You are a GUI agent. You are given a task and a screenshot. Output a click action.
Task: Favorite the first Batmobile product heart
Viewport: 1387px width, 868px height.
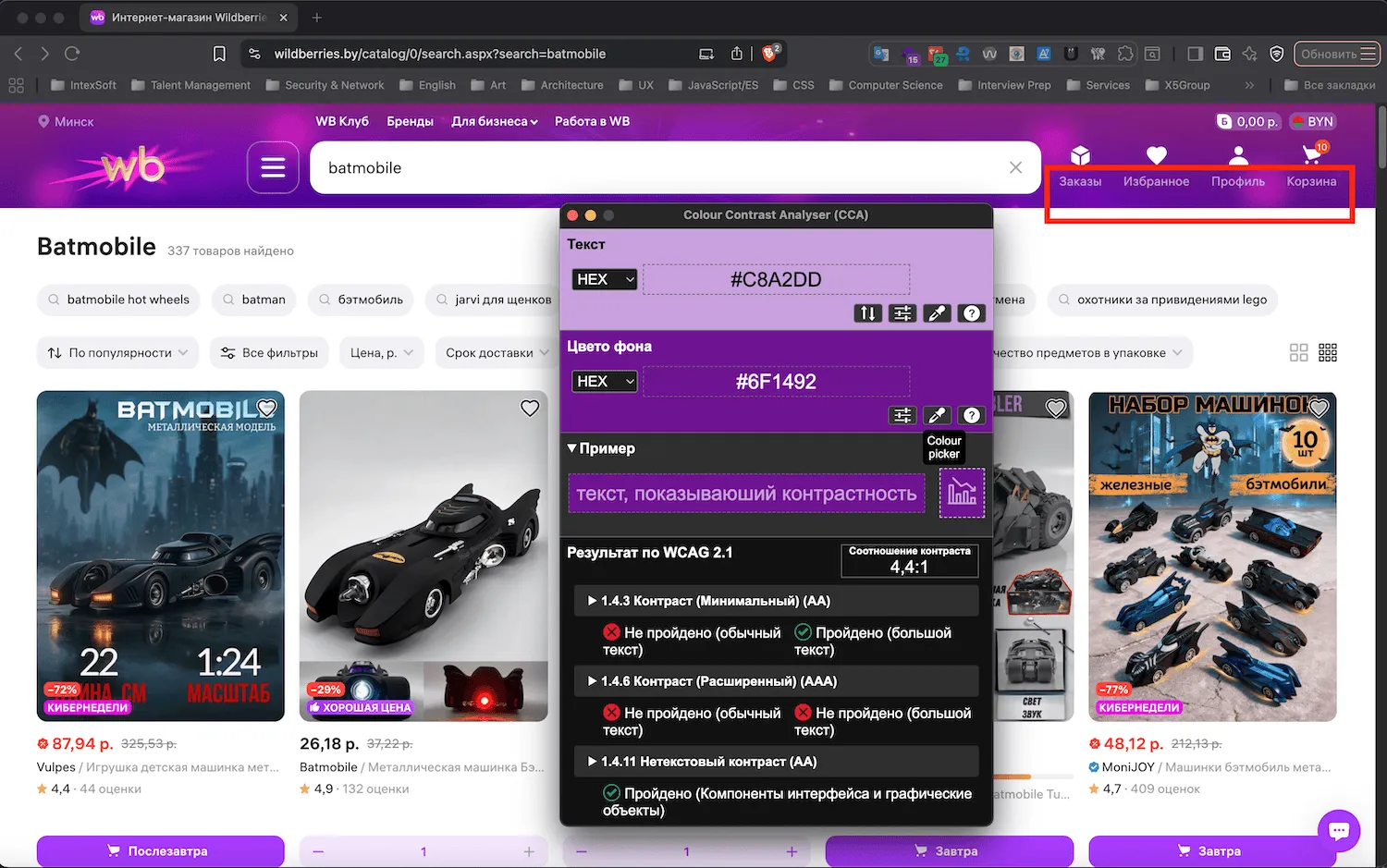[267, 408]
